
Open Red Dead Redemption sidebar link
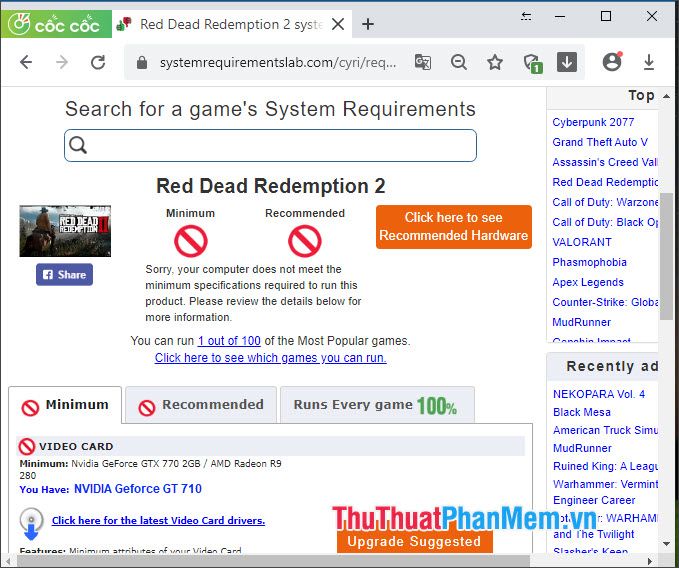(x=605, y=182)
